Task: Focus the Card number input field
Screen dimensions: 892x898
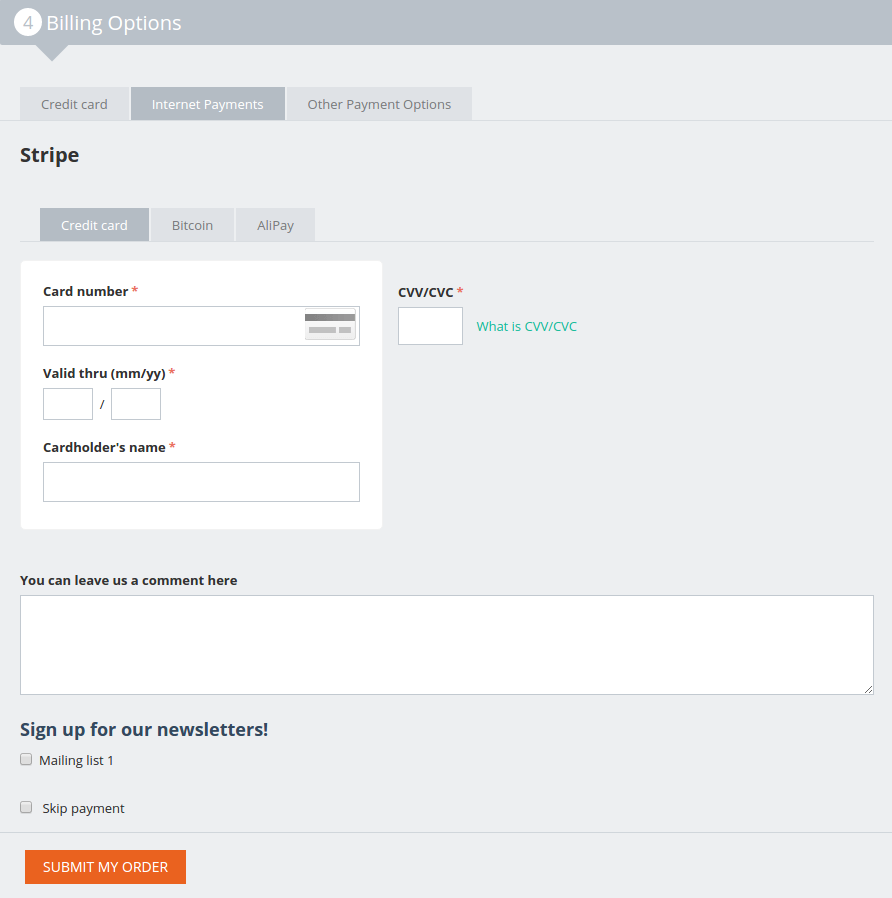Action: 202,326
